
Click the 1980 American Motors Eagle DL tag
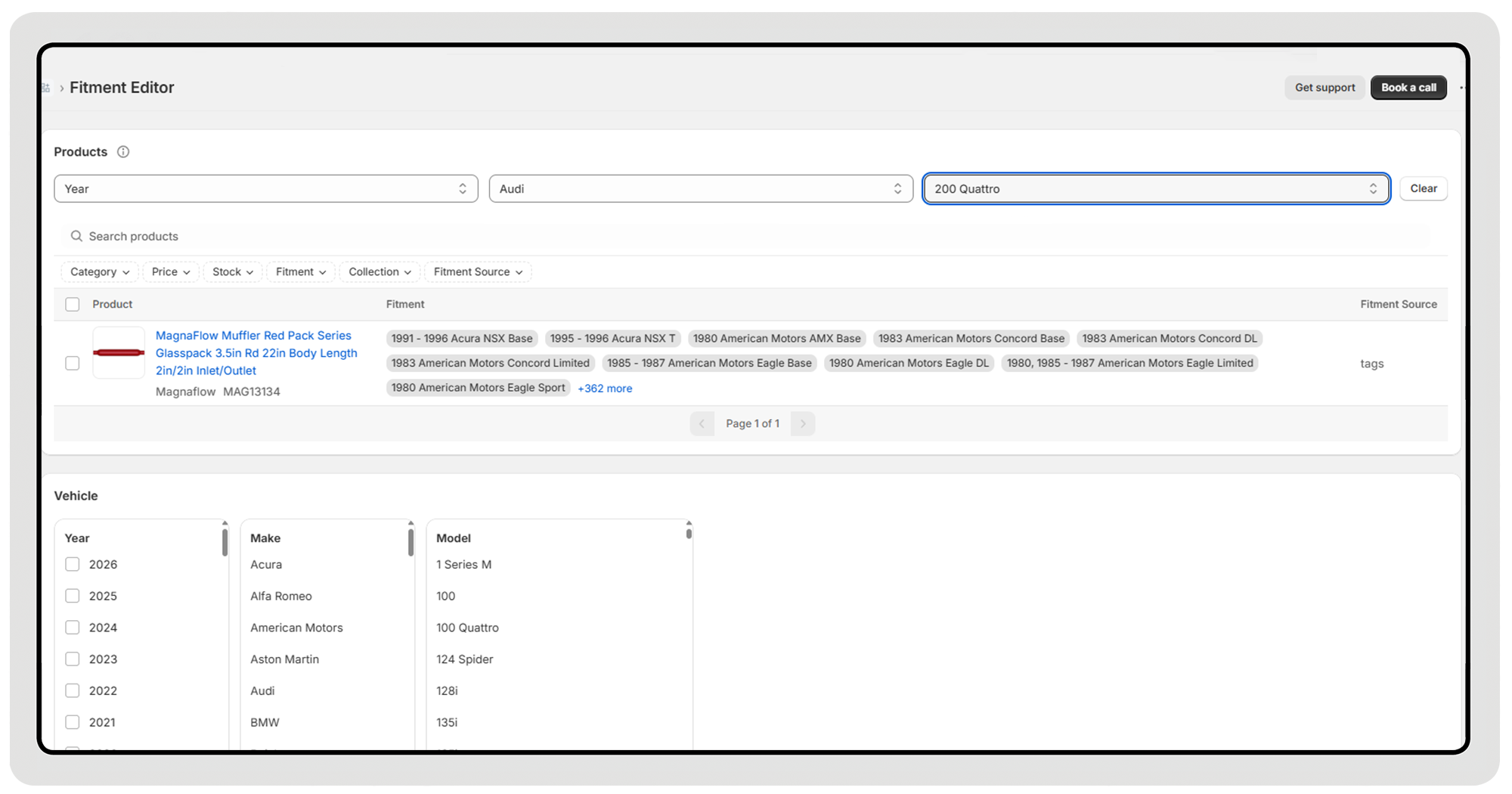click(909, 364)
